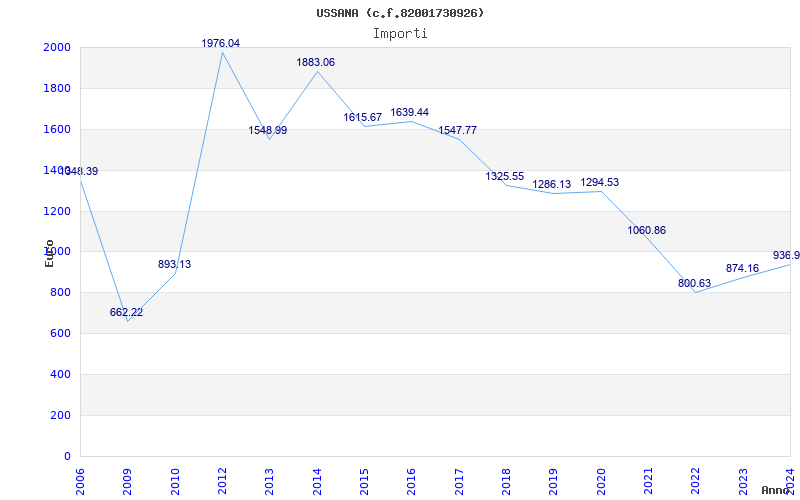Click the data label 1325.55
The image size is (800, 500).
tap(505, 177)
